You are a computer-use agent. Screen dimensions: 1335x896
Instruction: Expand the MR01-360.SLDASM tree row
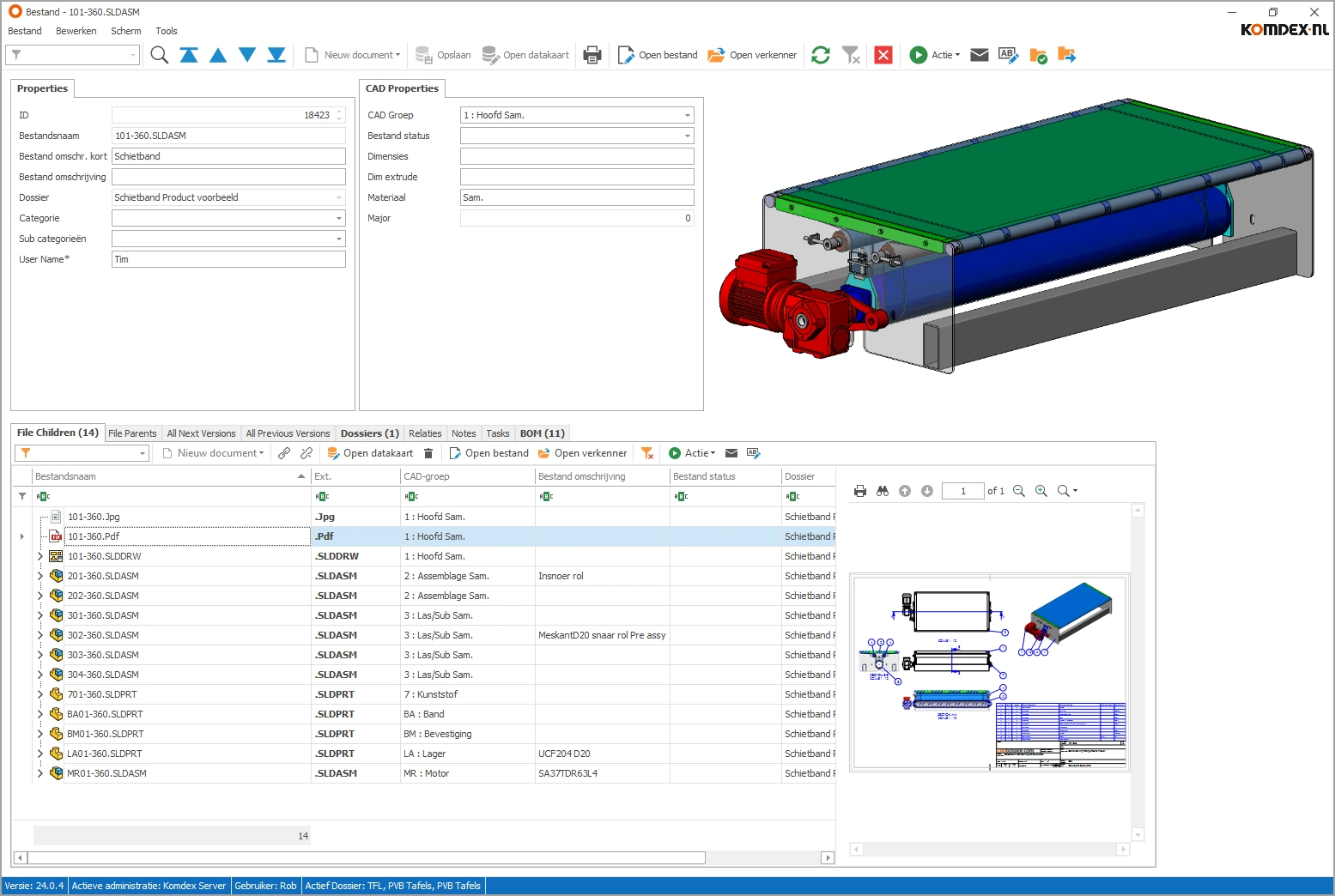(39, 773)
